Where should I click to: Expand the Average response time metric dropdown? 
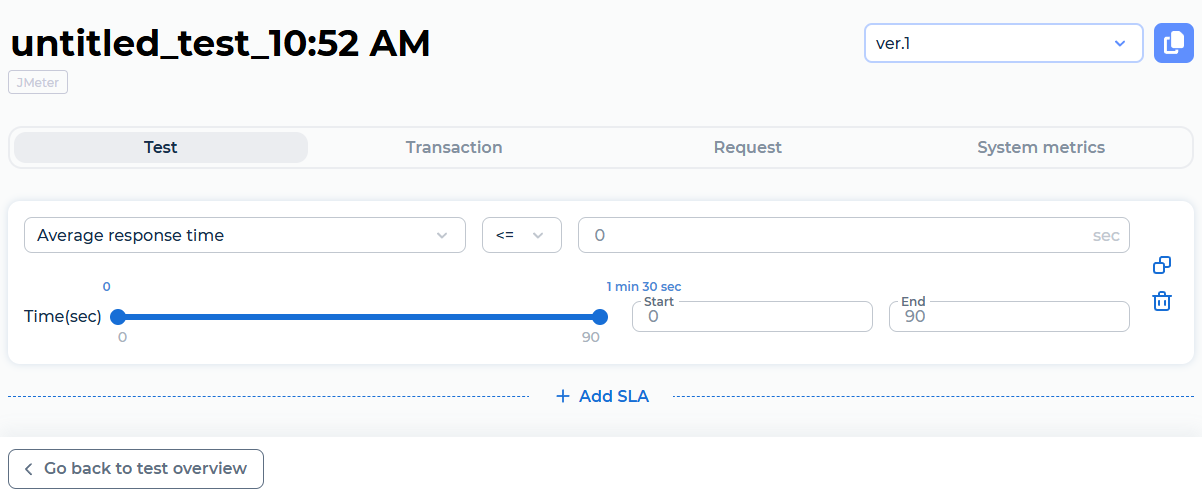point(244,236)
